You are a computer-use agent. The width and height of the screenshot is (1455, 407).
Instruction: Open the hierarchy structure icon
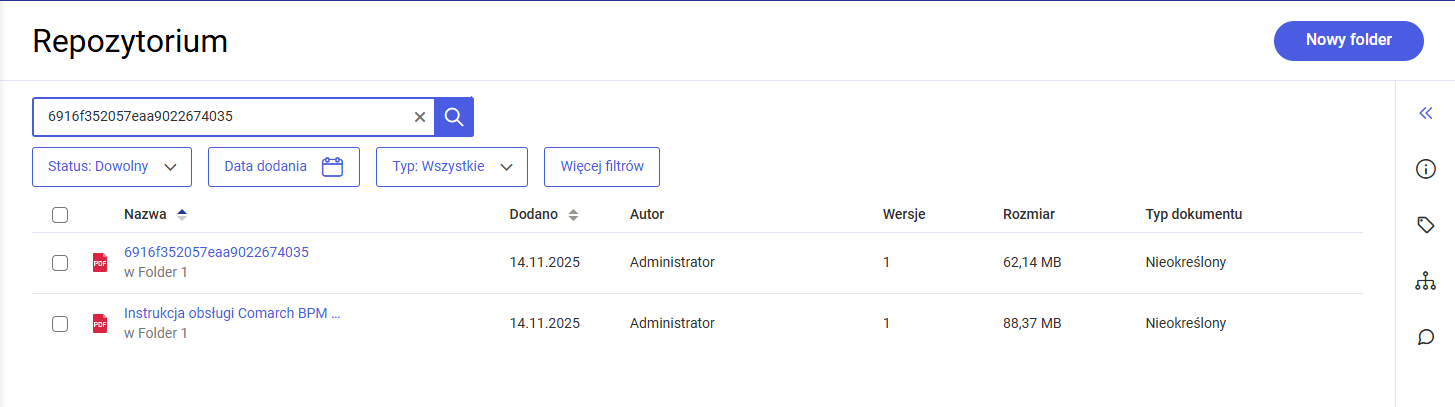click(x=1426, y=282)
